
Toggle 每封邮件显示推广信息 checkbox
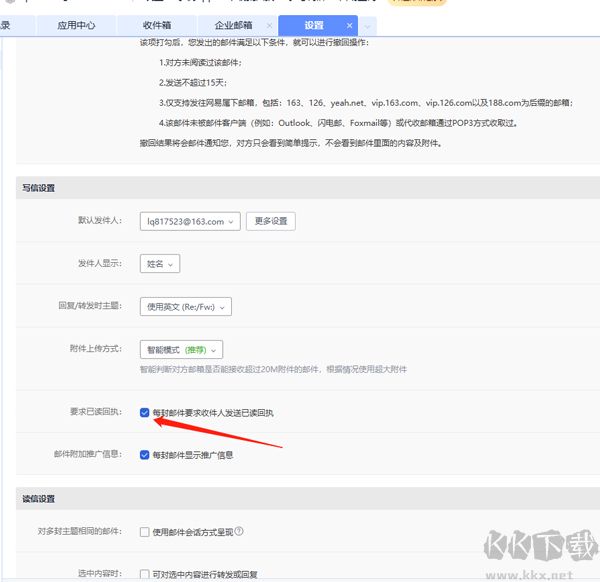[x=144, y=455]
